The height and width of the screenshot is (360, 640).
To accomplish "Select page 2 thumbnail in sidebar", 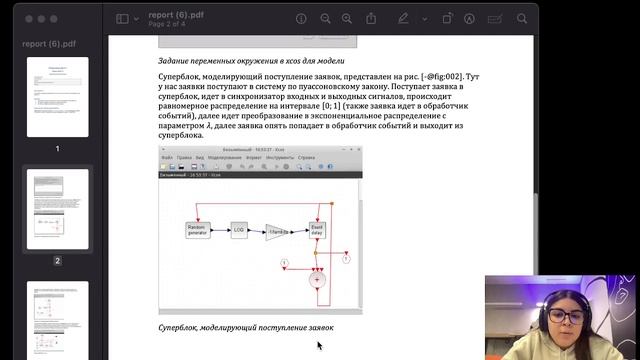I will point(58,209).
